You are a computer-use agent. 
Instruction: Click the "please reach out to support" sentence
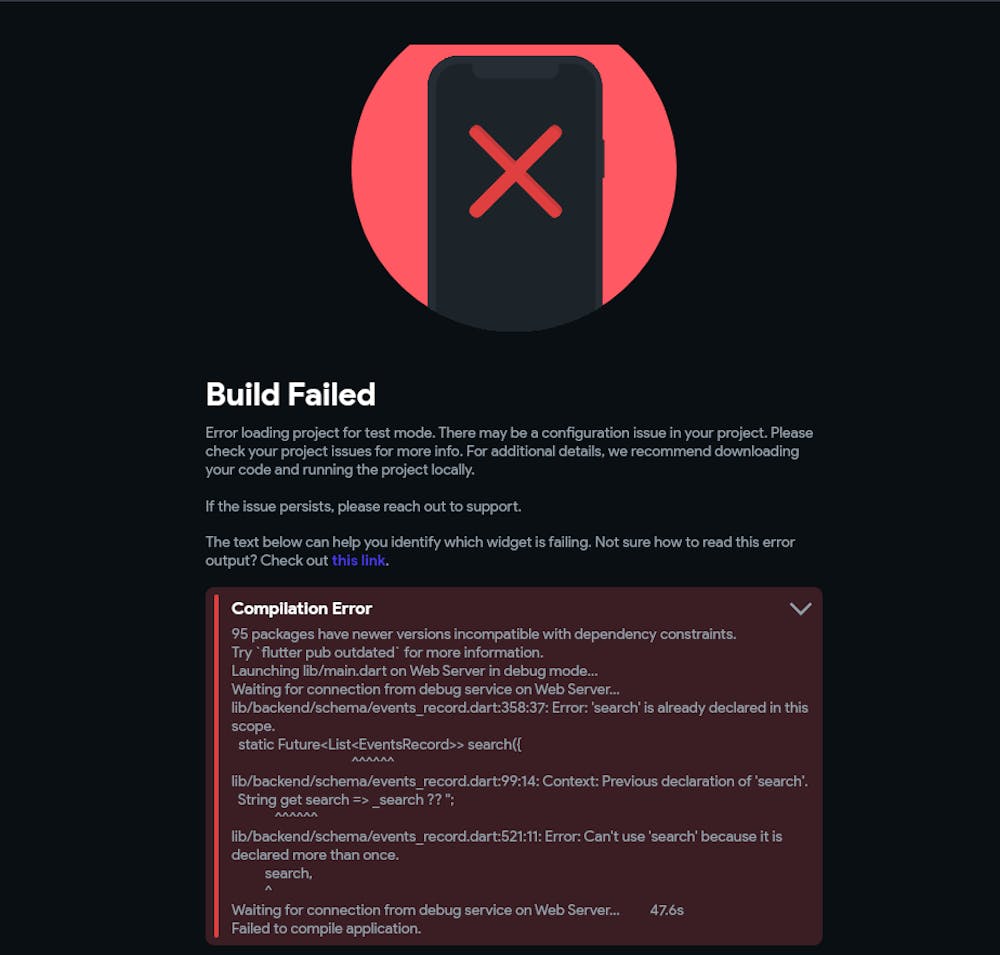364,507
